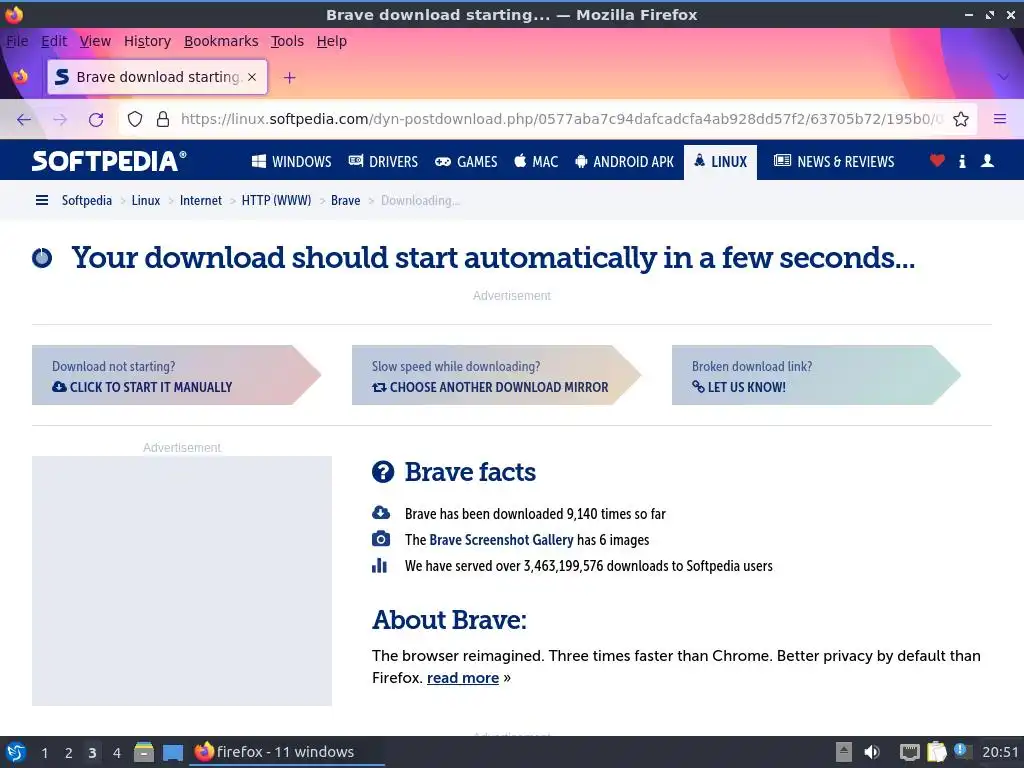Bookmark this page with the star icon

pyautogui.click(x=961, y=119)
